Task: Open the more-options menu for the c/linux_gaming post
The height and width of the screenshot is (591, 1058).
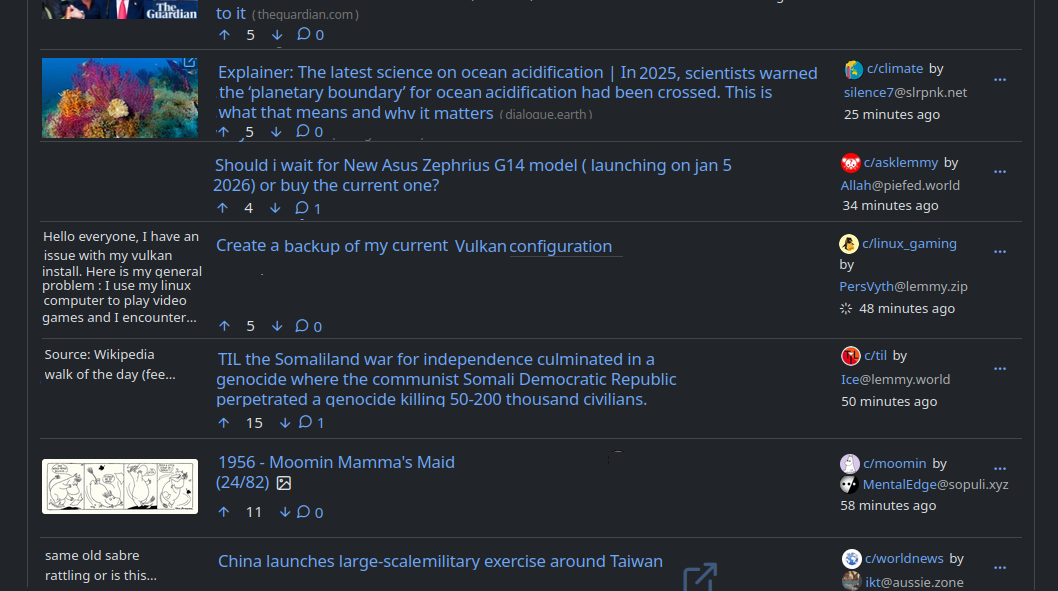Action: coord(999,252)
